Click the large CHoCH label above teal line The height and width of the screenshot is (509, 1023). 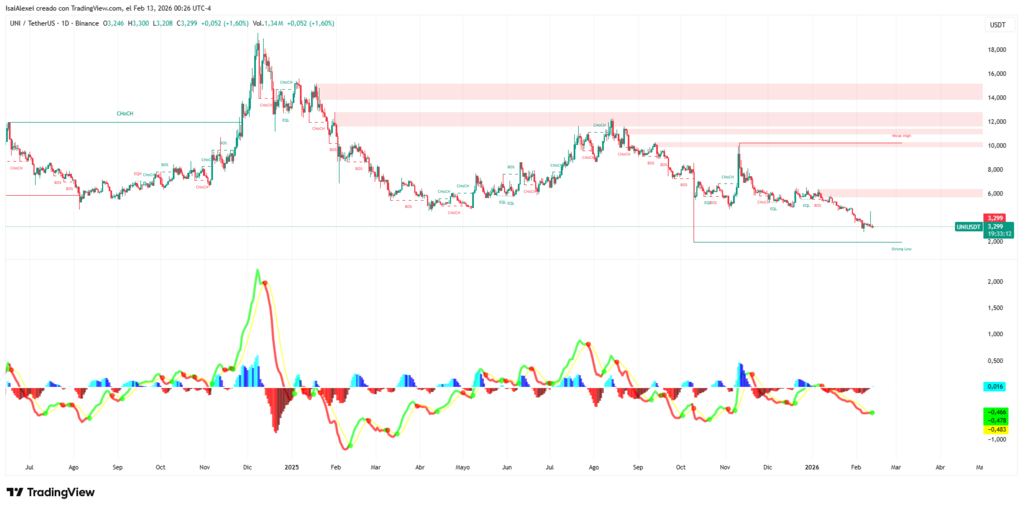[125, 114]
